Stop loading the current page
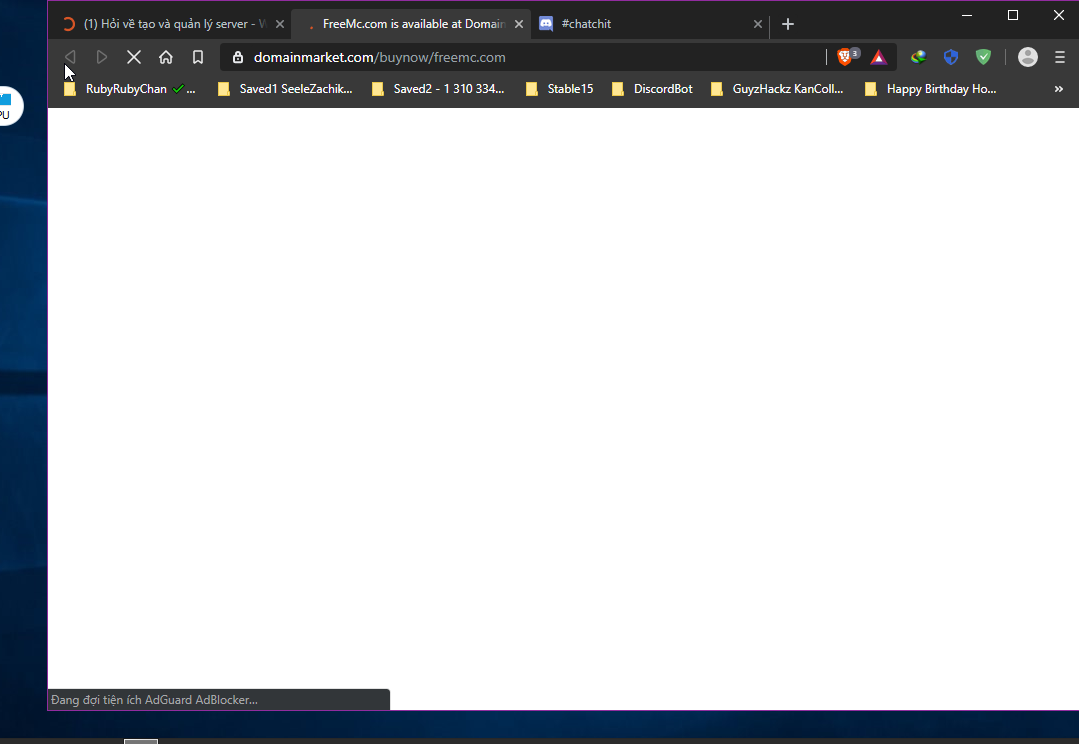 click(134, 57)
